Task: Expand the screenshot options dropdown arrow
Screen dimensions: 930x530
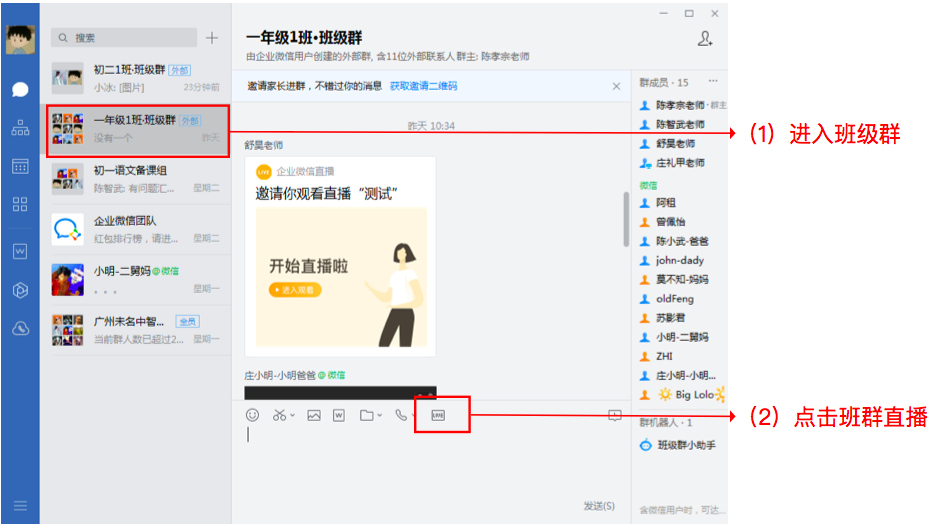Action: point(292,416)
